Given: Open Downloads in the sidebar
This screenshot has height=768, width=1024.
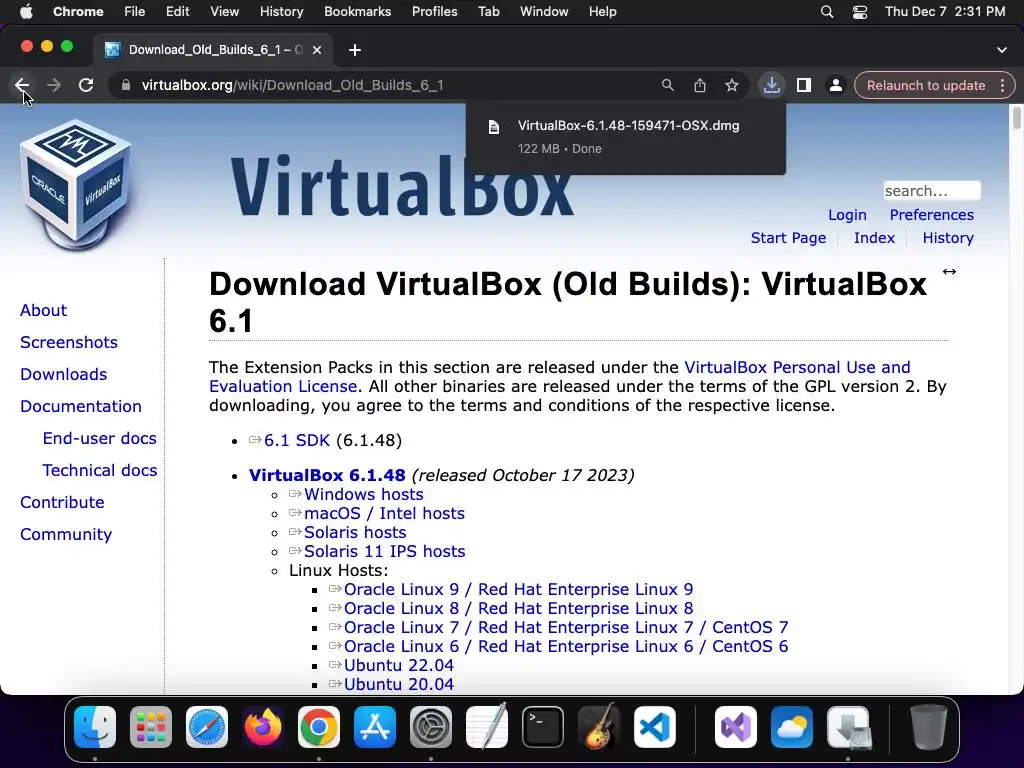Looking at the screenshot, I should click(63, 374).
